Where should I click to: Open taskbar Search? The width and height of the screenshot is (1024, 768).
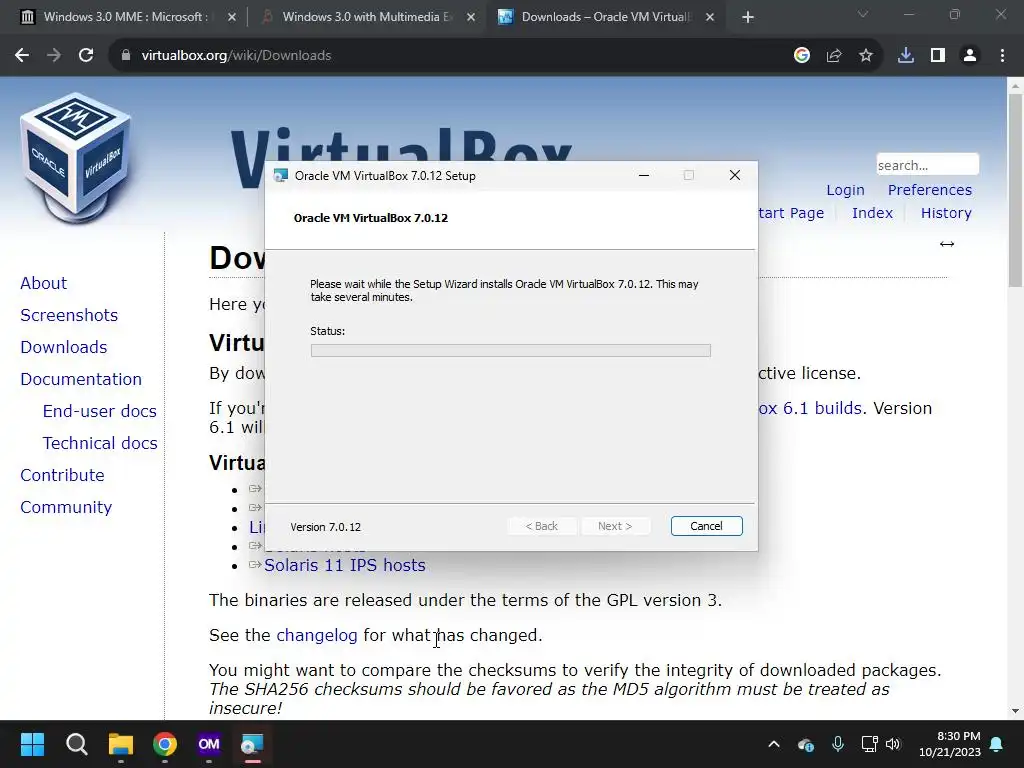click(76, 744)
